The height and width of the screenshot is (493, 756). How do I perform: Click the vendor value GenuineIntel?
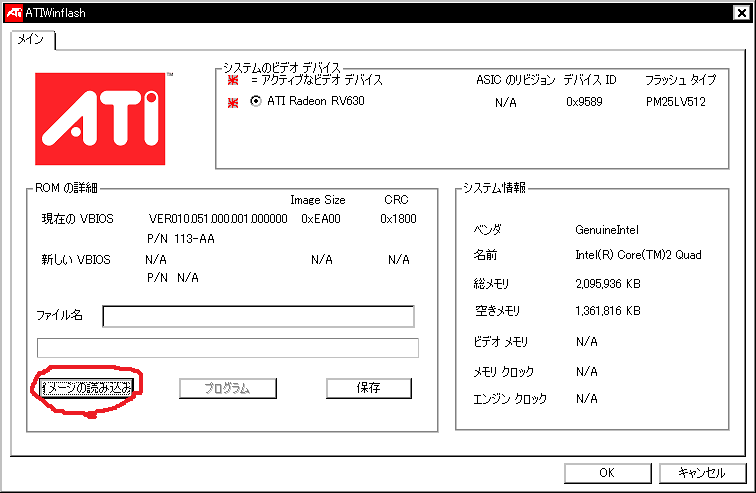pos(607,230)
